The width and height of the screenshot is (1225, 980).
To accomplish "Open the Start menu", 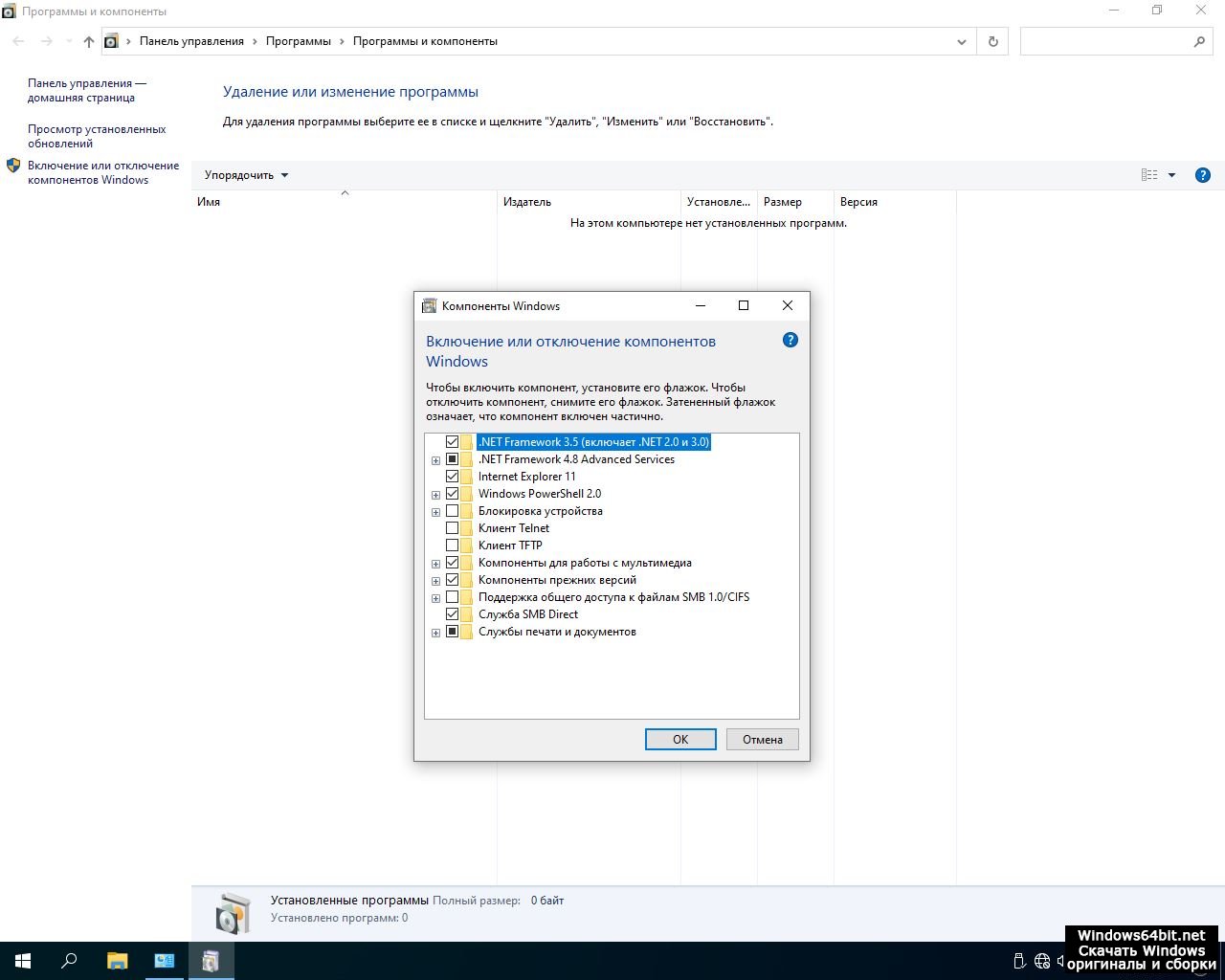I will [x=23, y=961].
